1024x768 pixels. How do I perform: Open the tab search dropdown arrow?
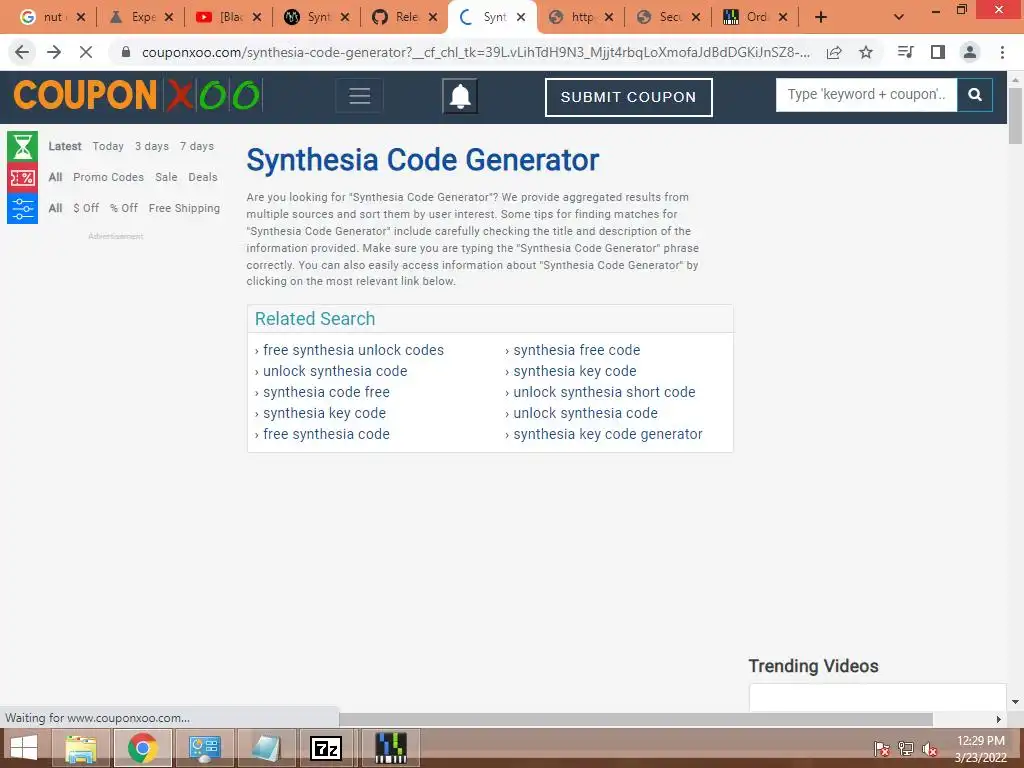[x=899, y=17]
